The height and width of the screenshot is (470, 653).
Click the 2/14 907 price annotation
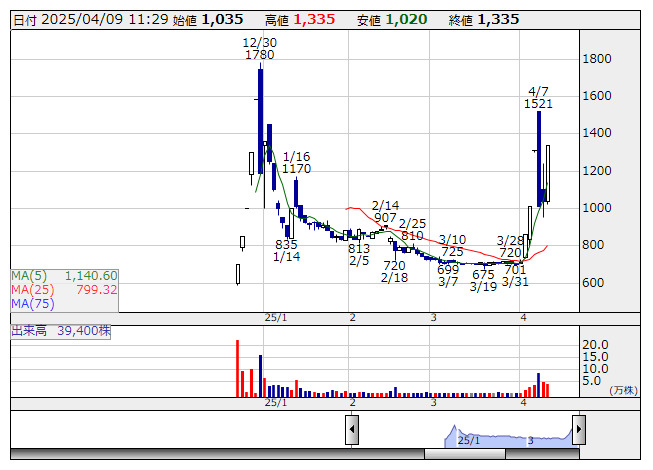(x=385, y=211)
